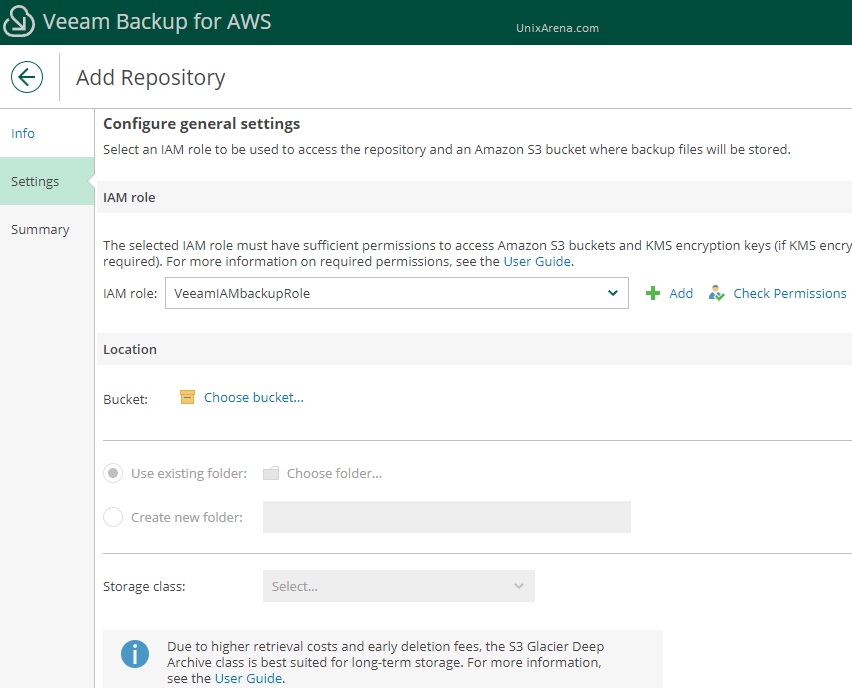Viewport: 852px width, 688px height.
Task: Click the Veeam cloud logo icon
Action: click(19, 21)
